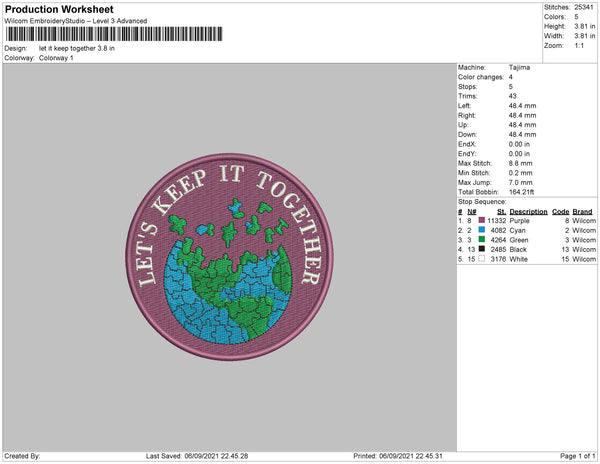Click the Black color swatch in stop sequence

[482, 249]
